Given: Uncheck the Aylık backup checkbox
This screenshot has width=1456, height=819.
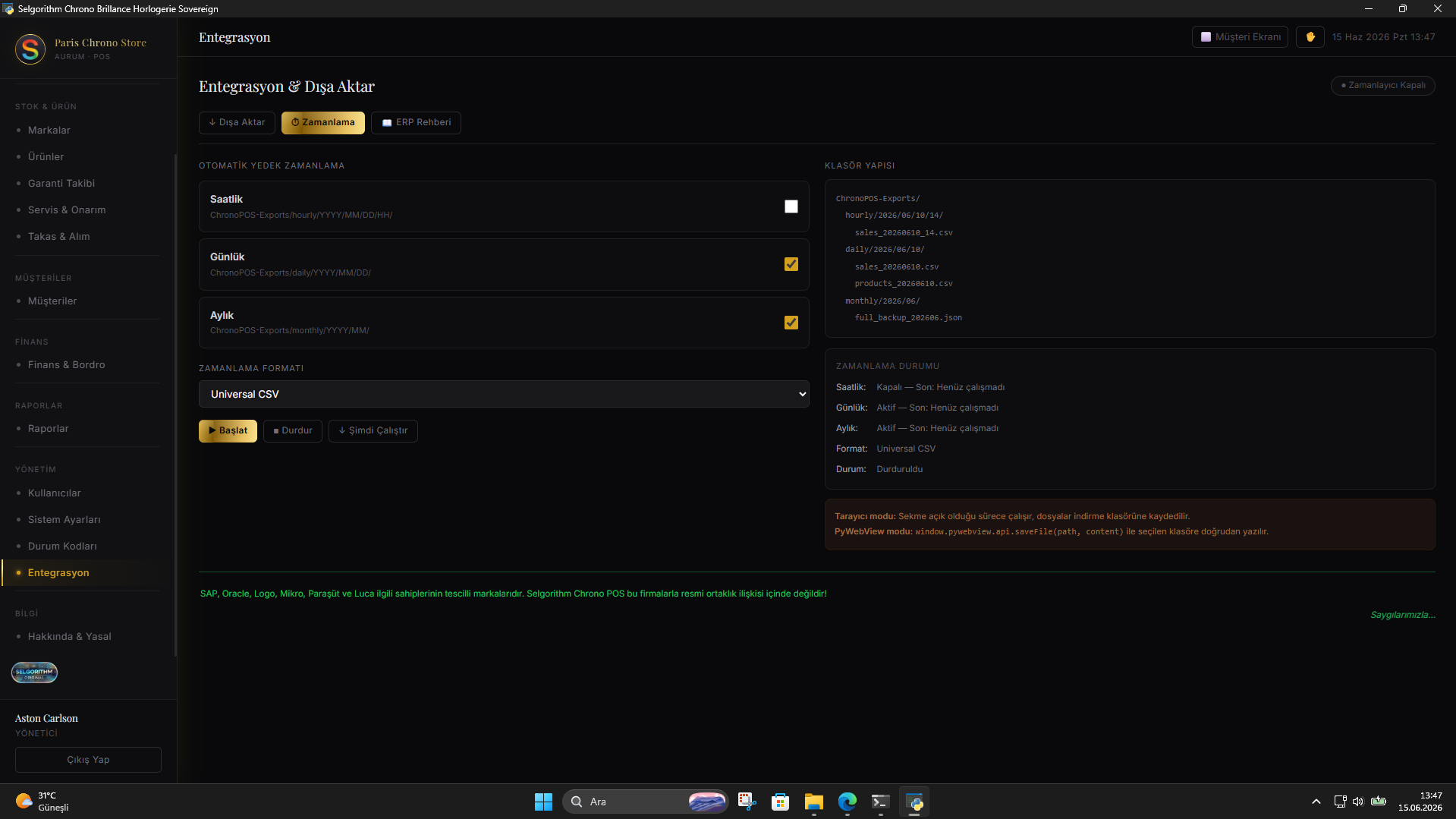Looking at the screenshot, I should click(x=791, y=323).
